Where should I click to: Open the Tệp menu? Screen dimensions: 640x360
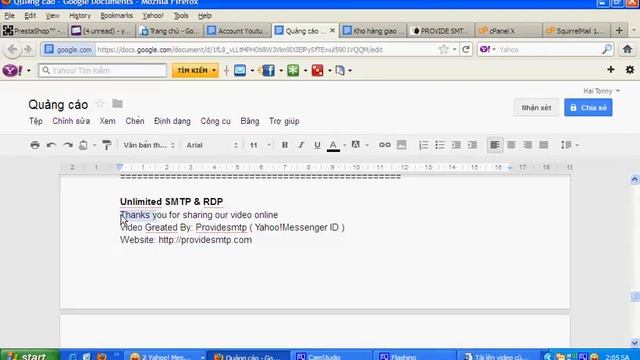click(36, 121)
